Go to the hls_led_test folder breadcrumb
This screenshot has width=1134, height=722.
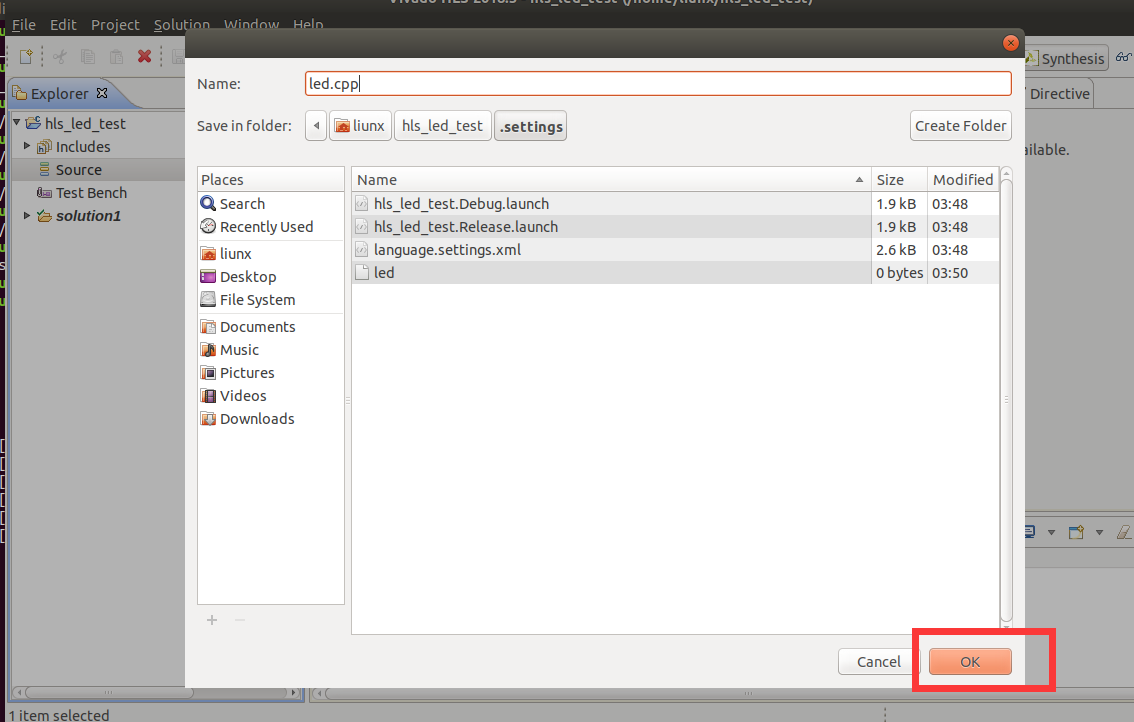[x=443, y=126]
